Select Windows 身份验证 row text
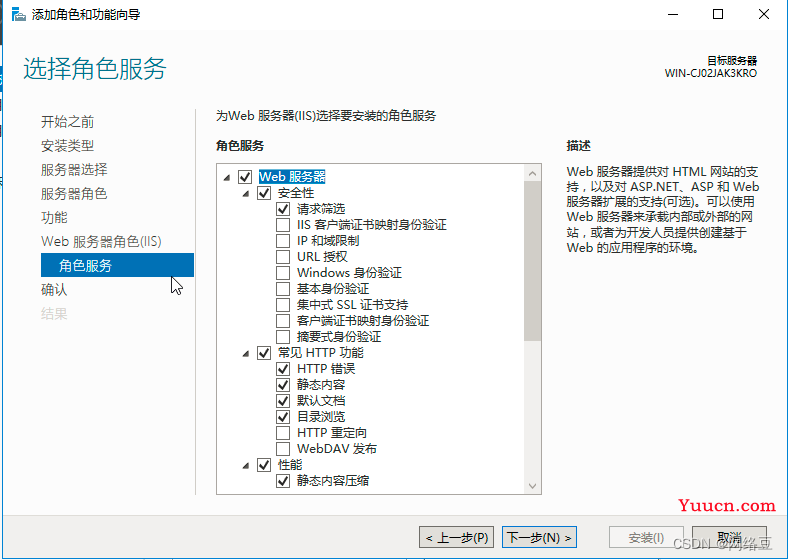This screenshot has width=788, height=560. point(349,273)
